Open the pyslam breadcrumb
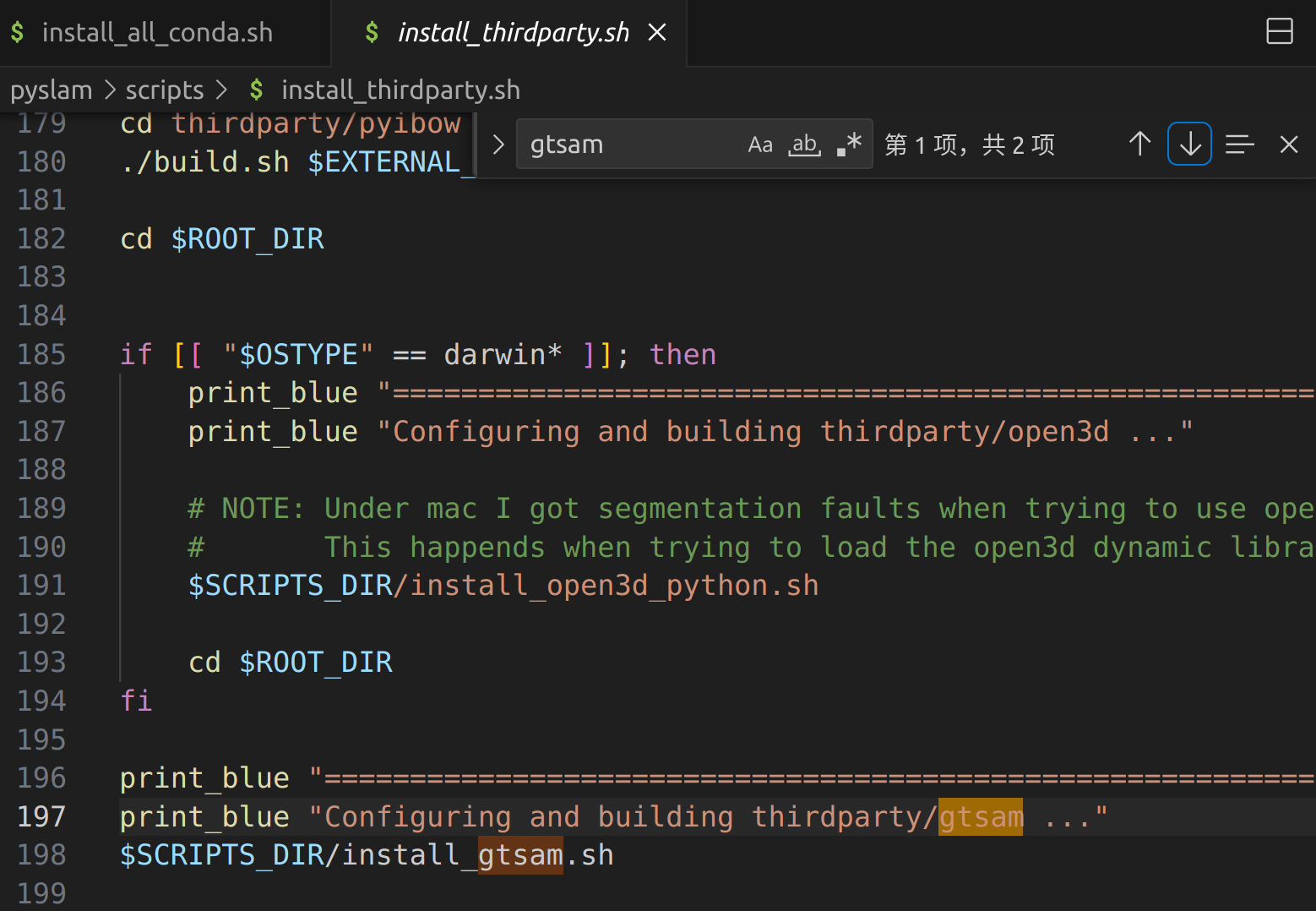Image resolution: width=1316 pixels, height=911 pixels. tap(52, 90)
